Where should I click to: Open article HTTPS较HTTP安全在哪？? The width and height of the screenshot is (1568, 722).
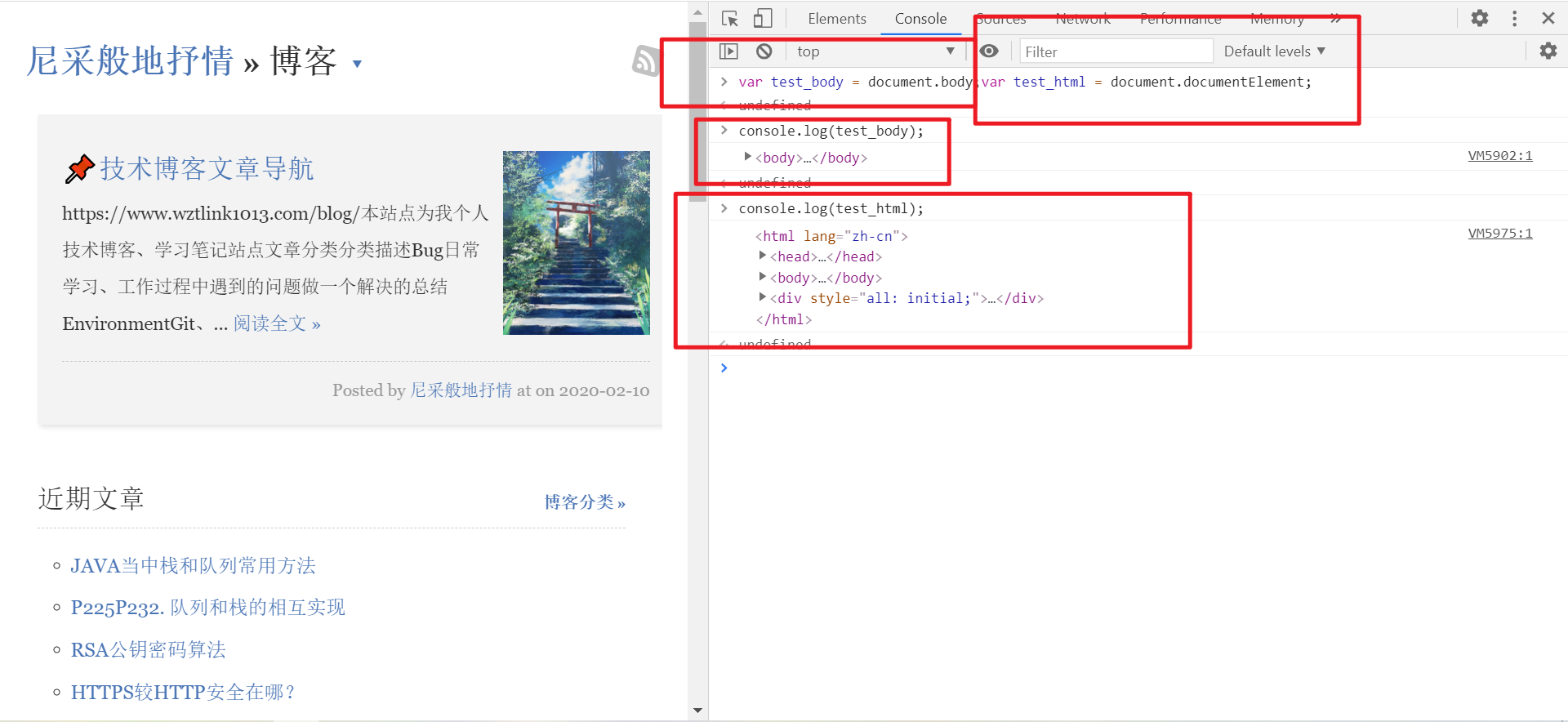183,692
